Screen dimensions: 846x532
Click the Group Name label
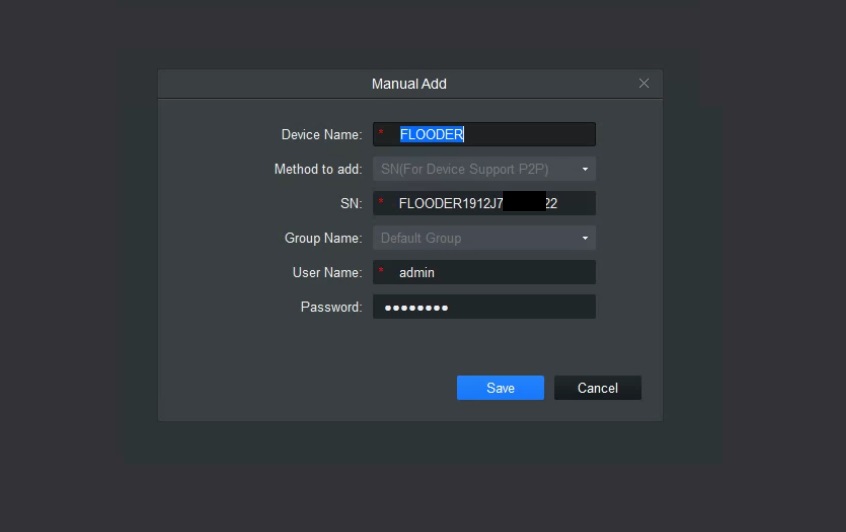pyautogui.click(x=323, y=238)
